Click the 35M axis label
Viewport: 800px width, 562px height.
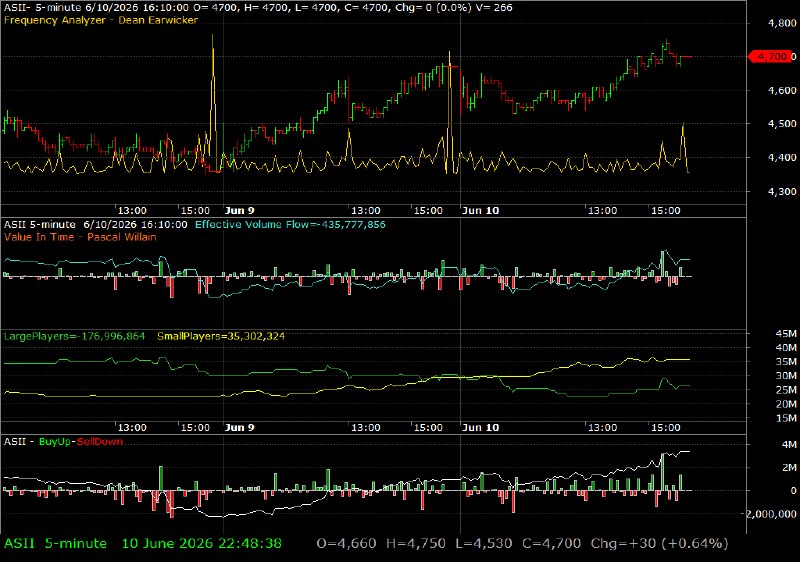pyautogui.click(x=786, y=362)
